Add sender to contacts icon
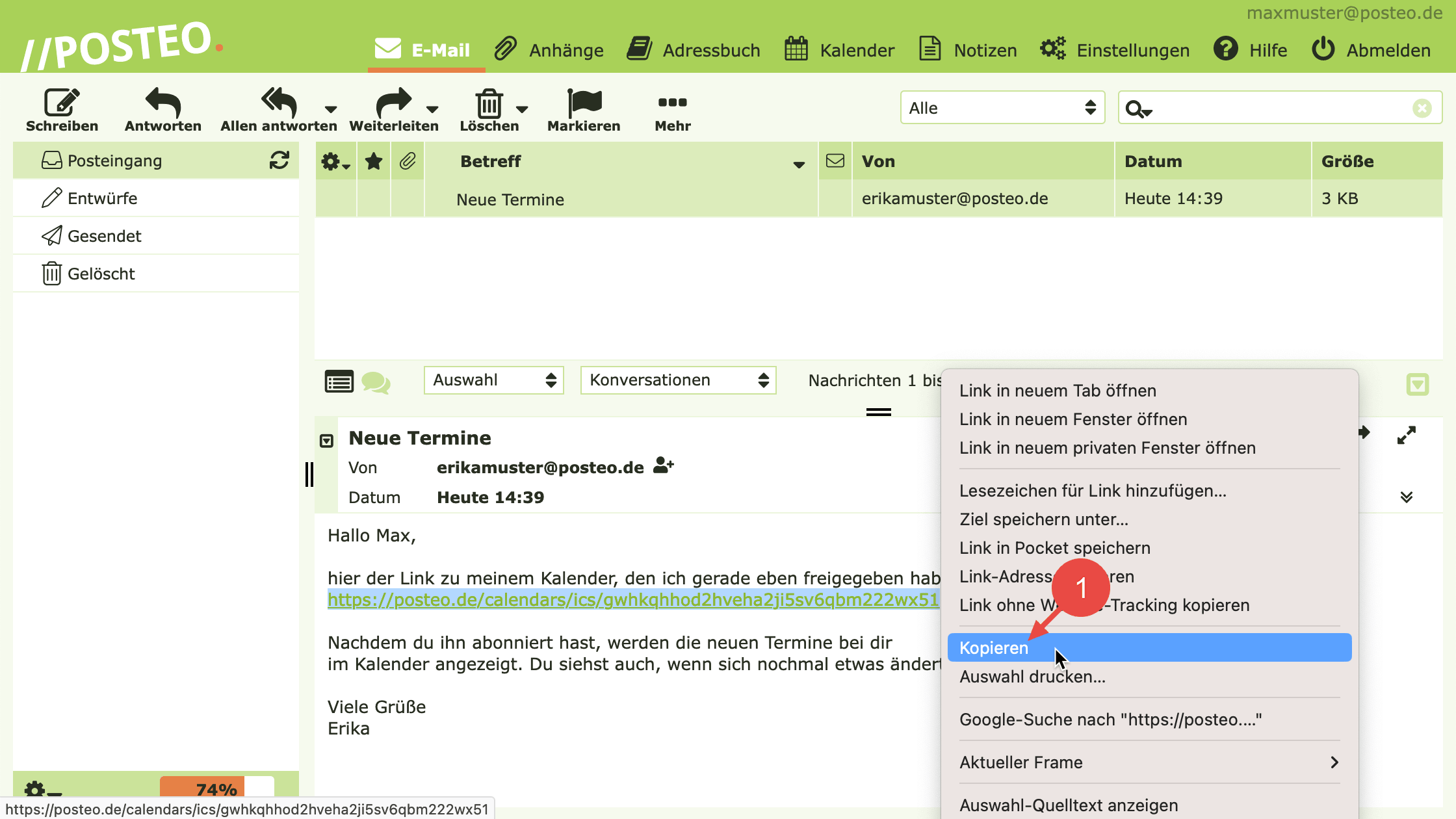The height and width of the screenshot is (819, 1456). (664, 465)
